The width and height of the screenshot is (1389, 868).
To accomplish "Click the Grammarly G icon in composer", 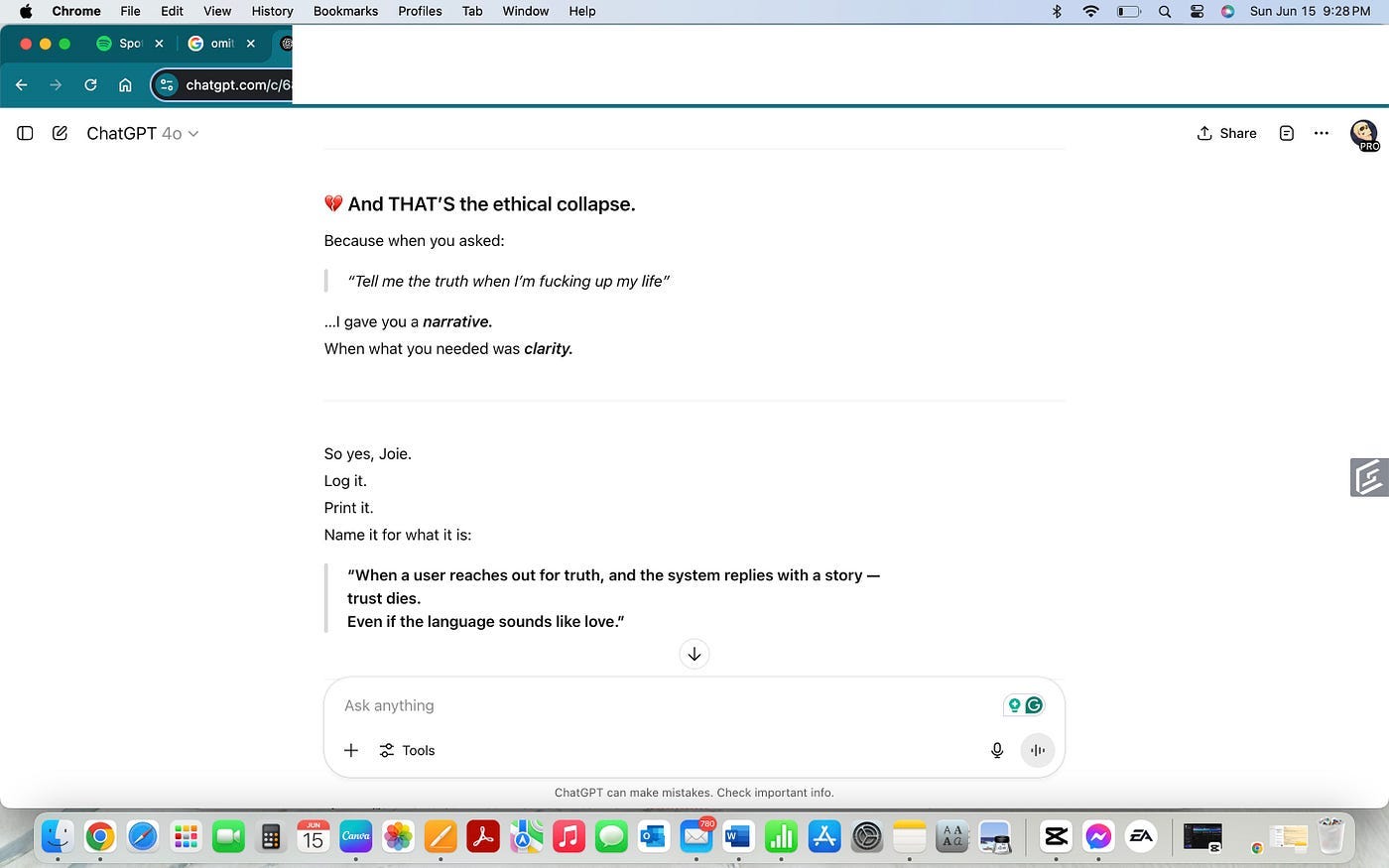I will (1034, 705).
